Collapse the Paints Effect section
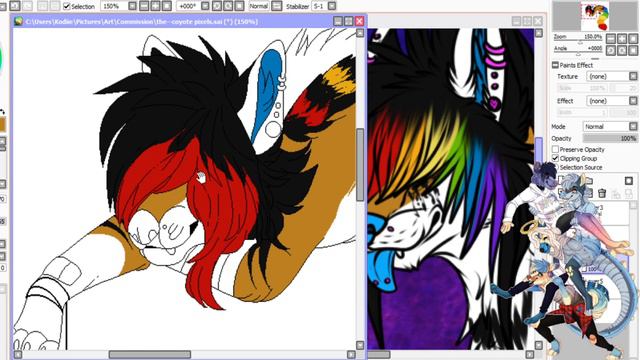This screenshot has height=360, width=640. 555,65
